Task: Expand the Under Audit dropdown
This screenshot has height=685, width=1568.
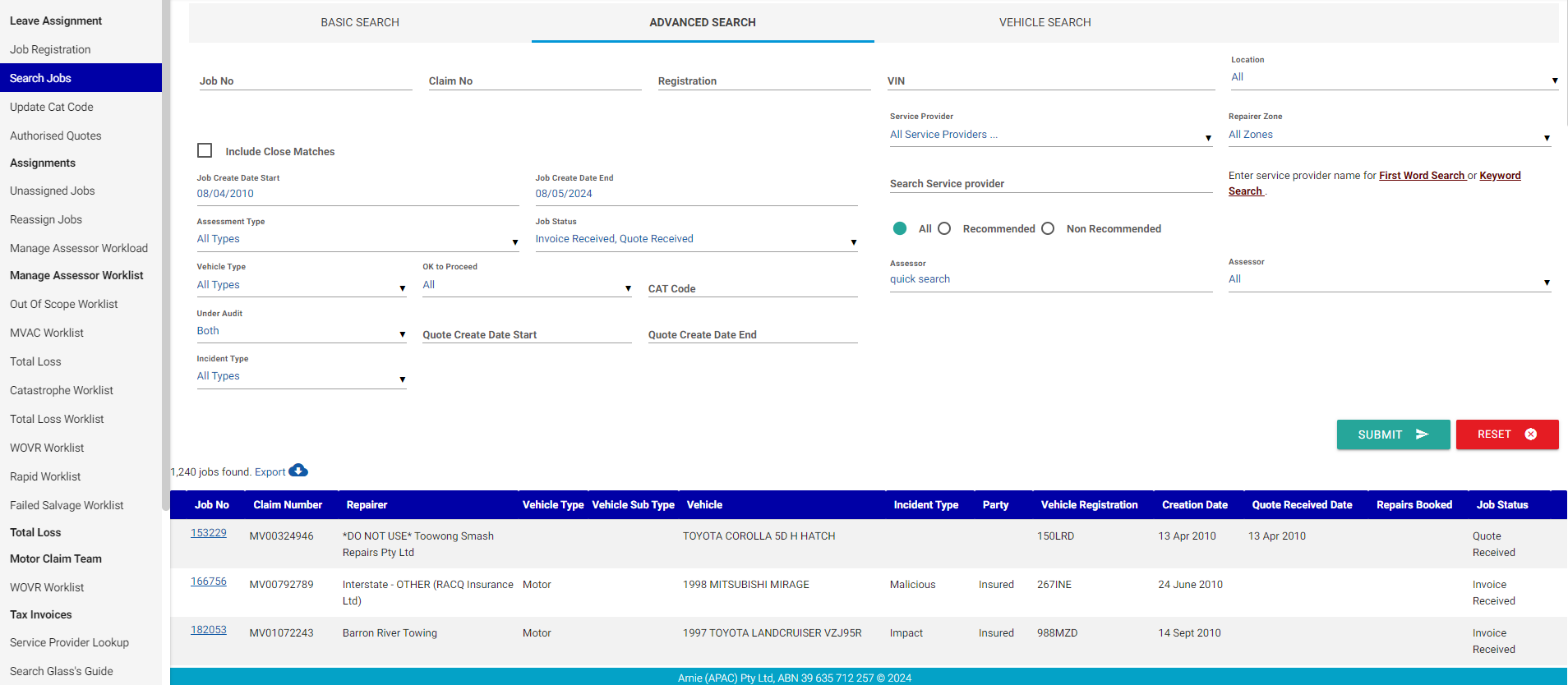Action: (301, 332)
